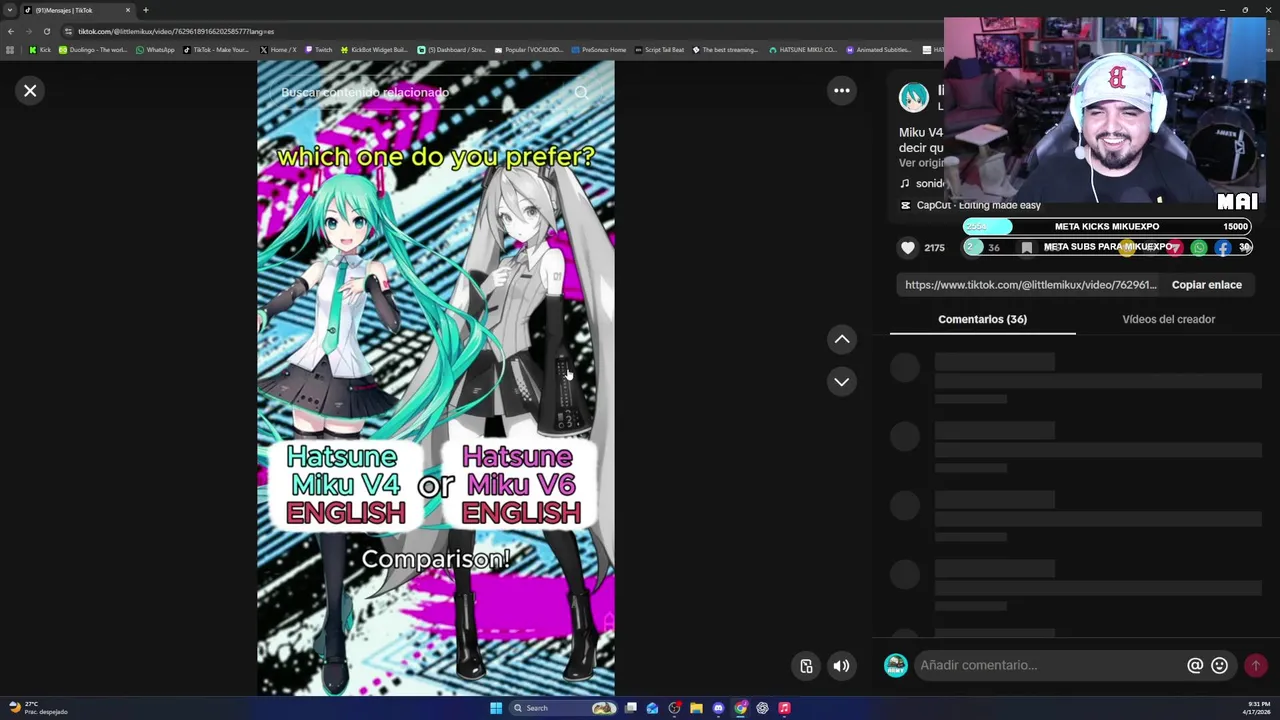Open Apple Music from the taskbar
1280x720 pixels.
tap(784, 708)
